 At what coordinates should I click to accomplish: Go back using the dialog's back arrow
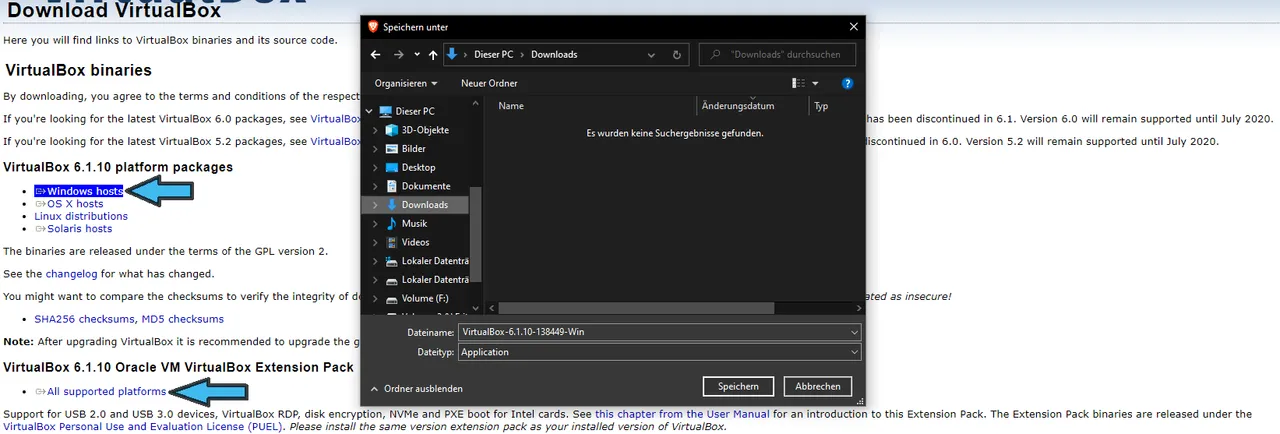pyautogui.click(x=375, y=54)
